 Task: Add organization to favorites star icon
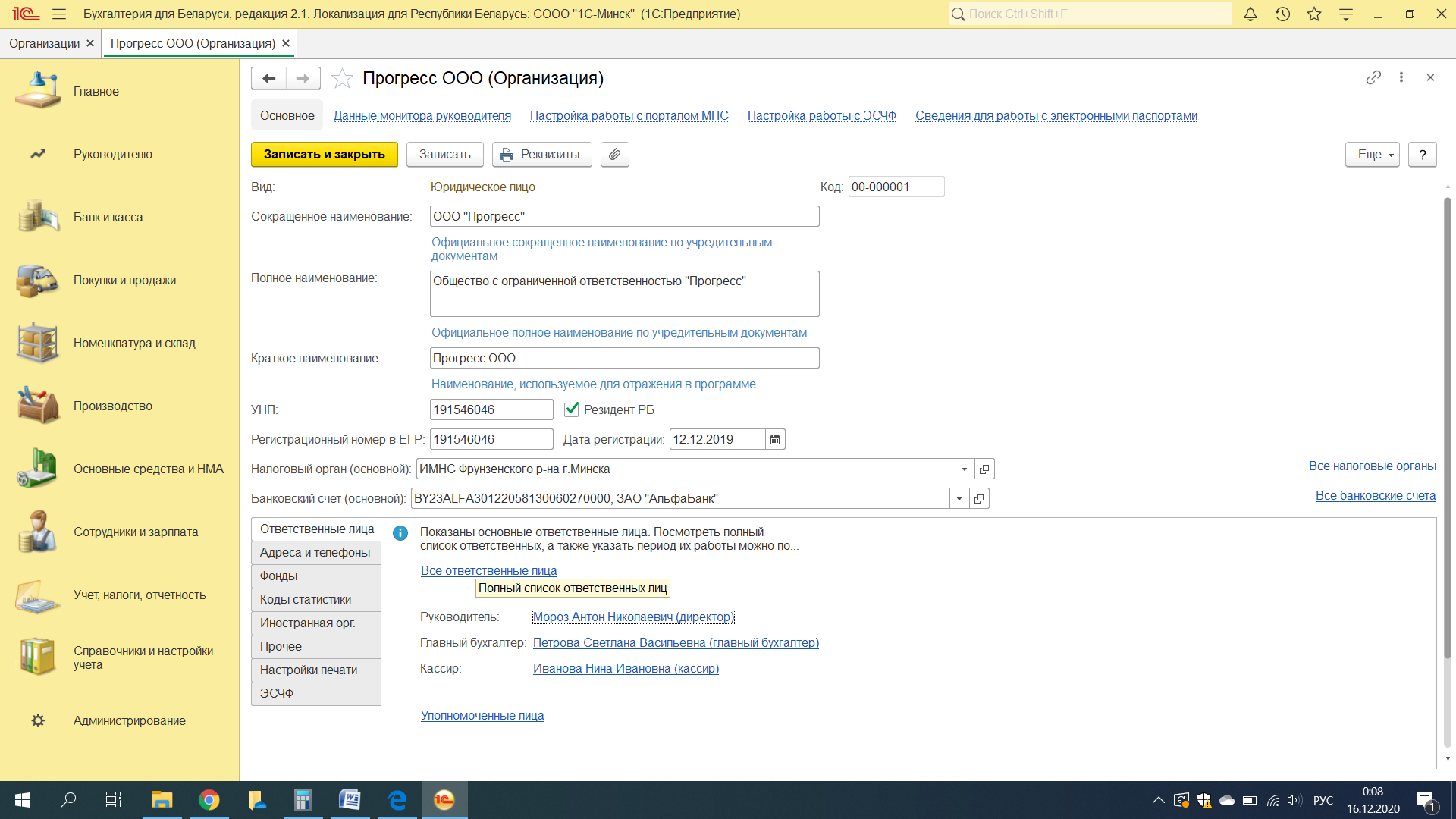pos(342,78)
